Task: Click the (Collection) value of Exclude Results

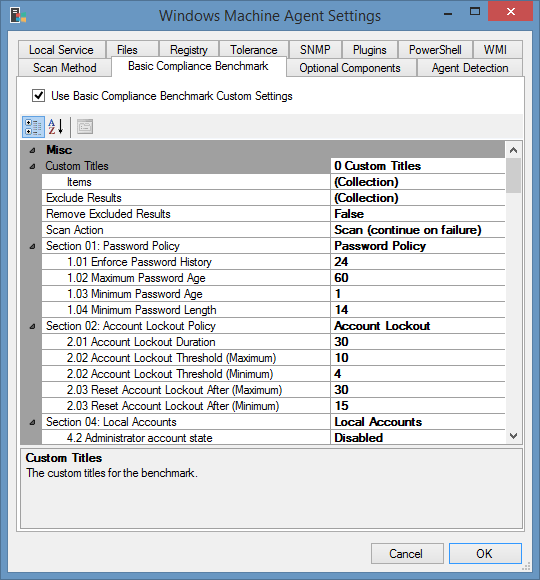Action: click(418, 198)
